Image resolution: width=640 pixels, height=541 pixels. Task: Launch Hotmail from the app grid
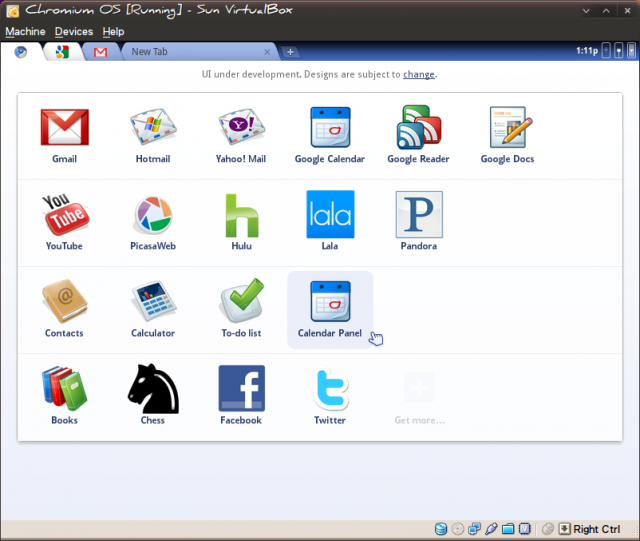pos(153,127)
